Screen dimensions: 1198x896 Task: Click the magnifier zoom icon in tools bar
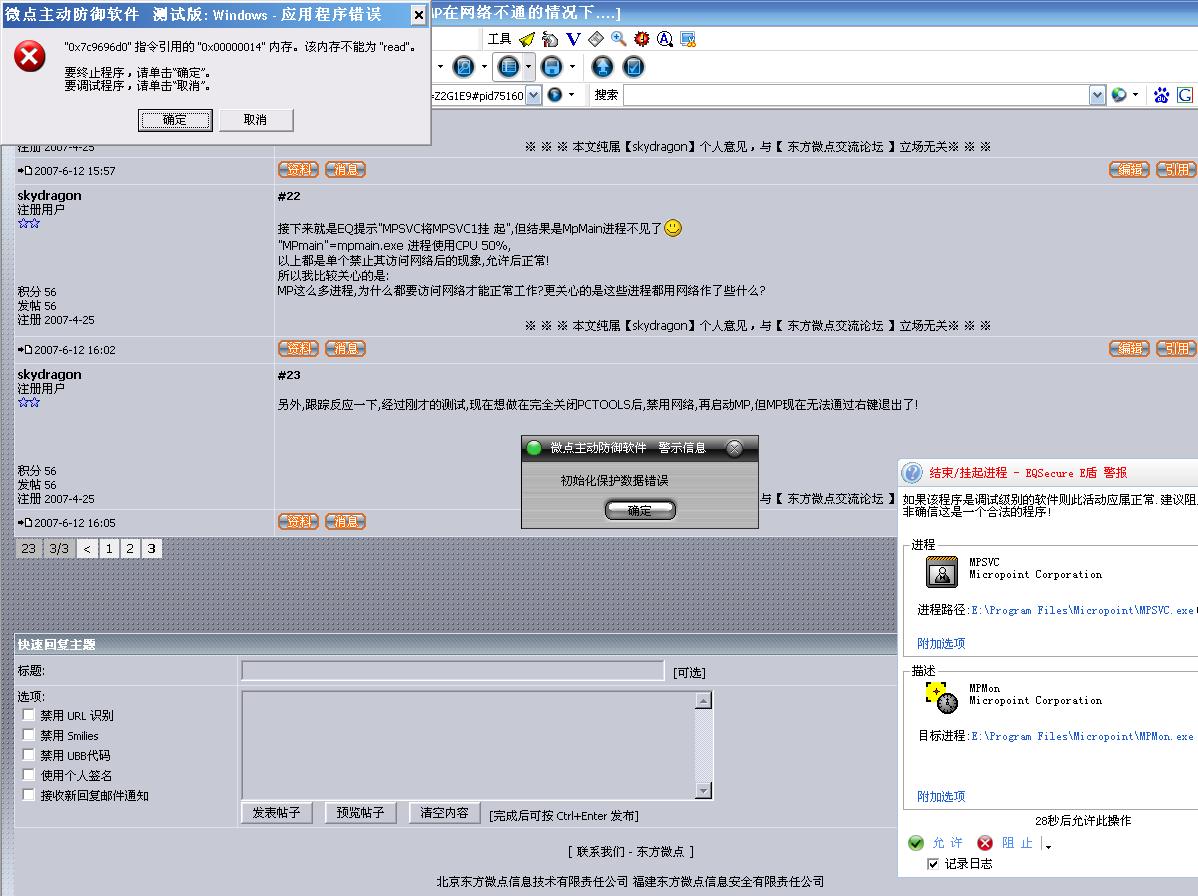pyautogui.click(x=619, y=39)
